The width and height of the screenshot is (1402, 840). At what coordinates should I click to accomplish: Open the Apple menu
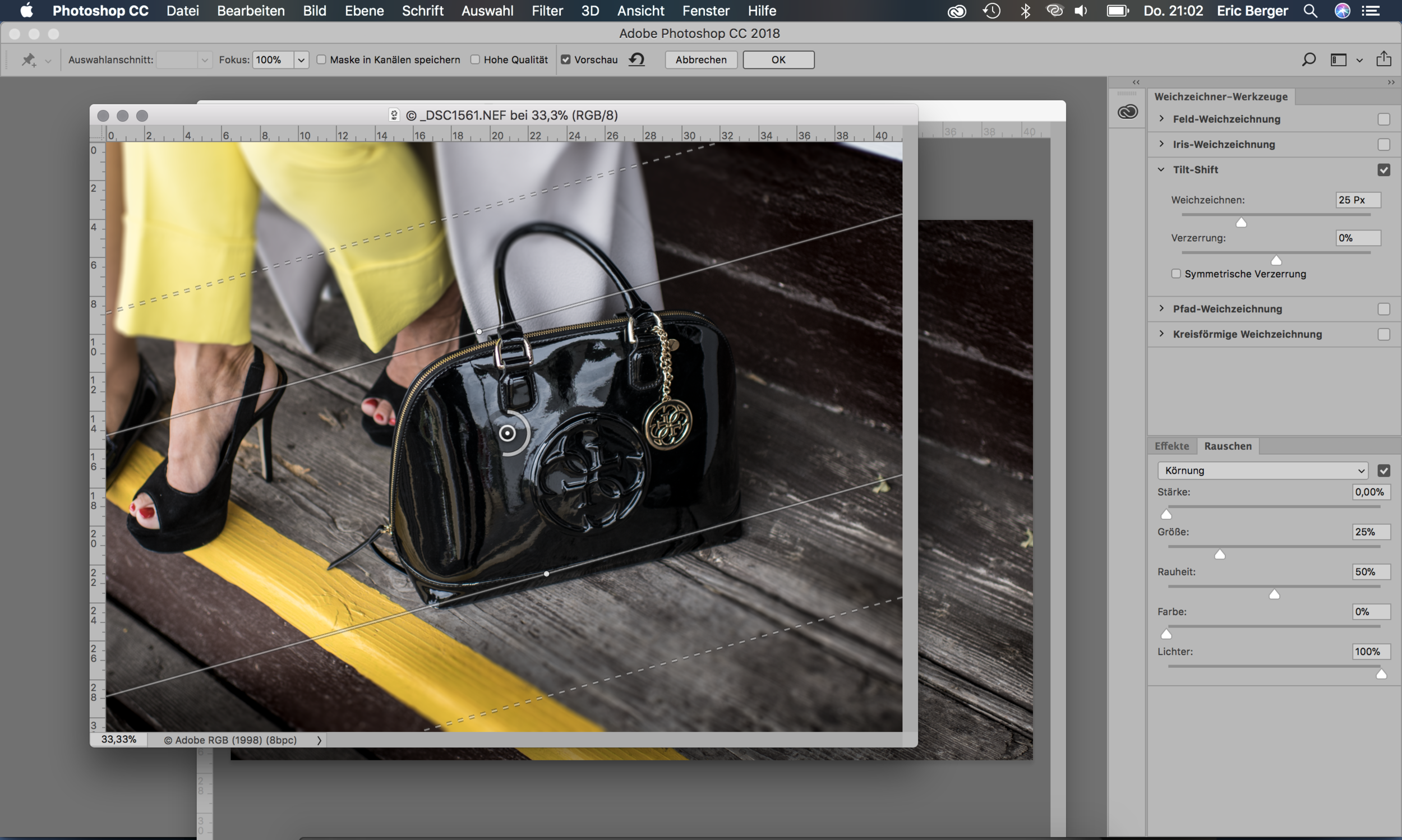(26, 10)
